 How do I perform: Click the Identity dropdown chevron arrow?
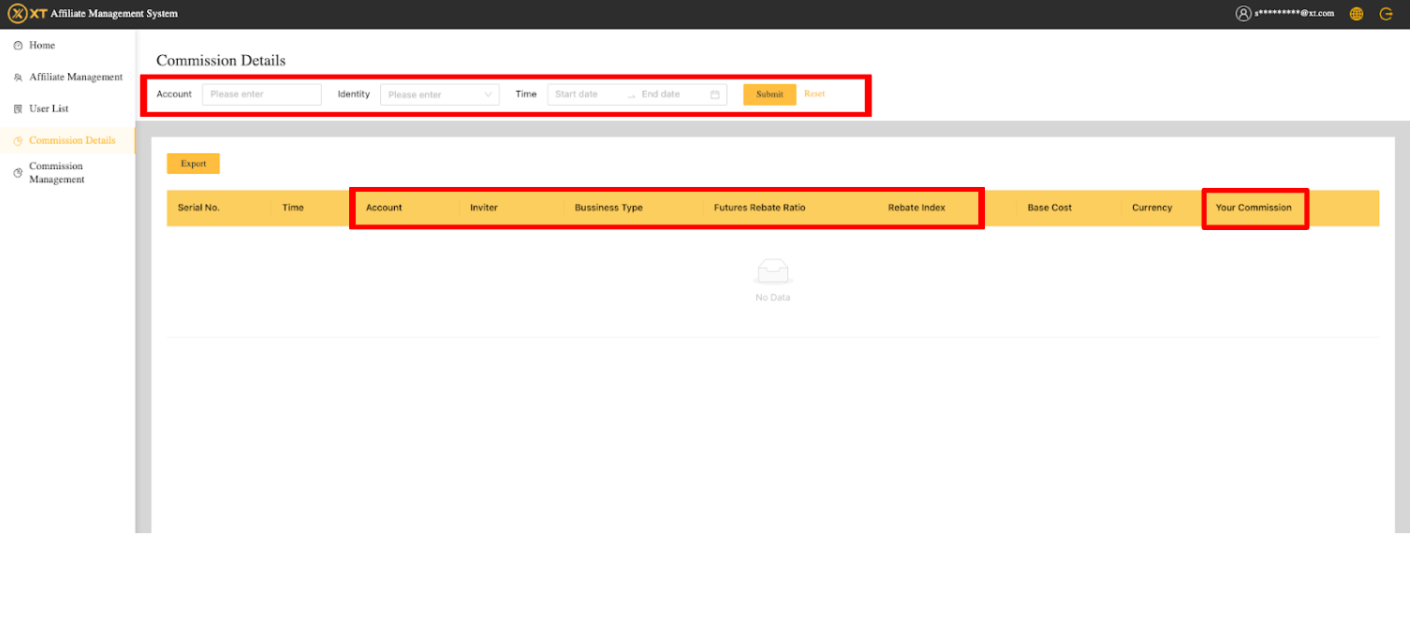pyautogui.click(x=488, y=95)
